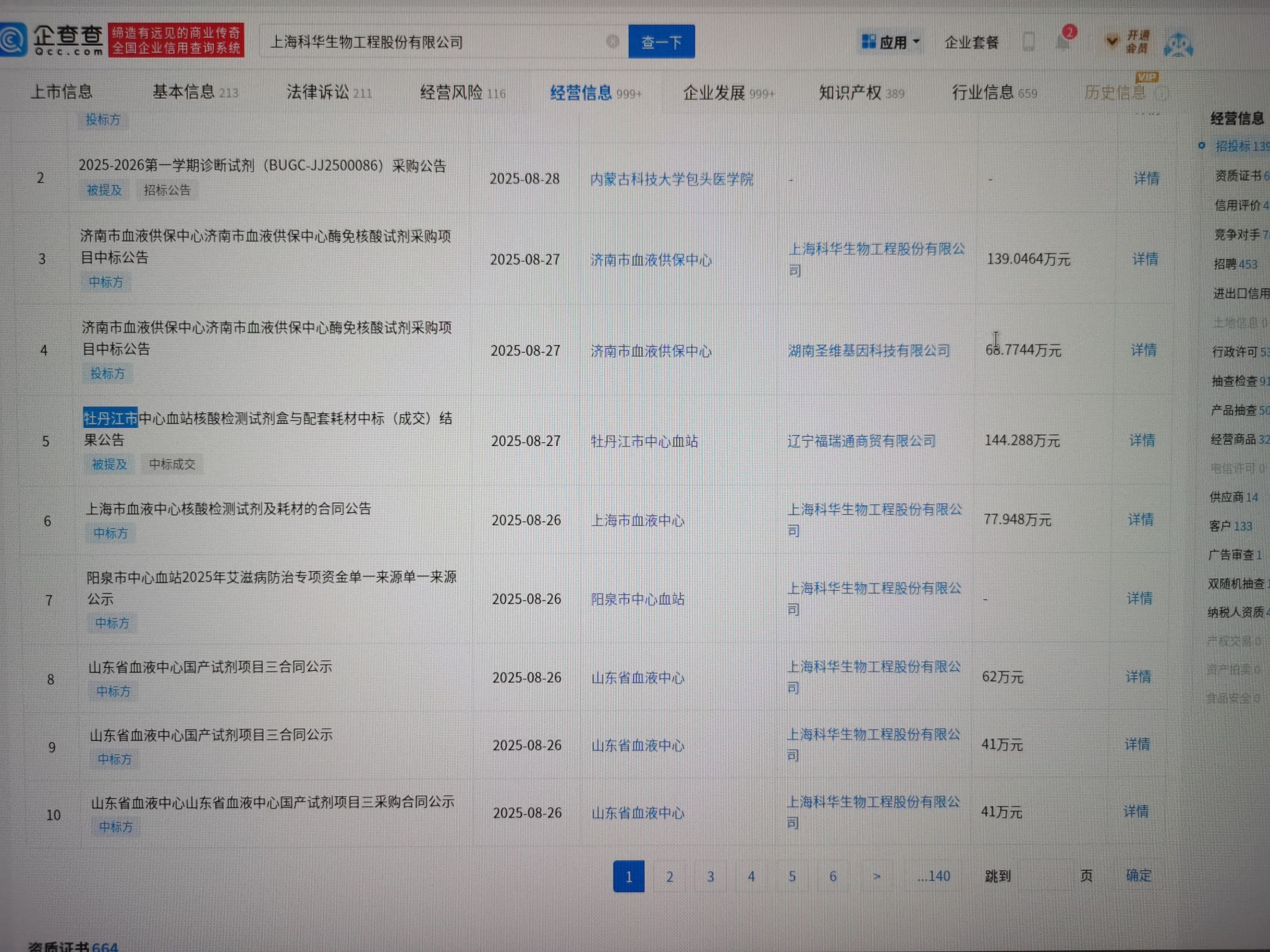Go to page 3 of results
This screenshot has height=952, width=1270.
(x=710, y=877)
